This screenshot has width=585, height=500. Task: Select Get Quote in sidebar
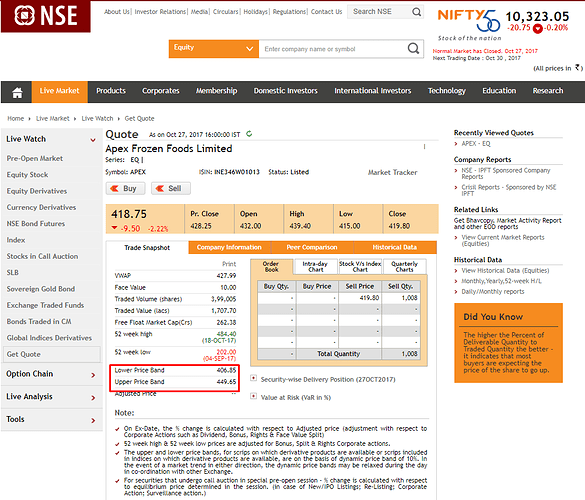51,354
